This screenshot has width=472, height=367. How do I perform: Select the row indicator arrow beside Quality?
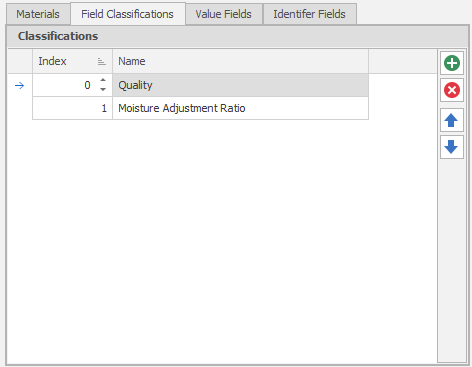(20, 86)
